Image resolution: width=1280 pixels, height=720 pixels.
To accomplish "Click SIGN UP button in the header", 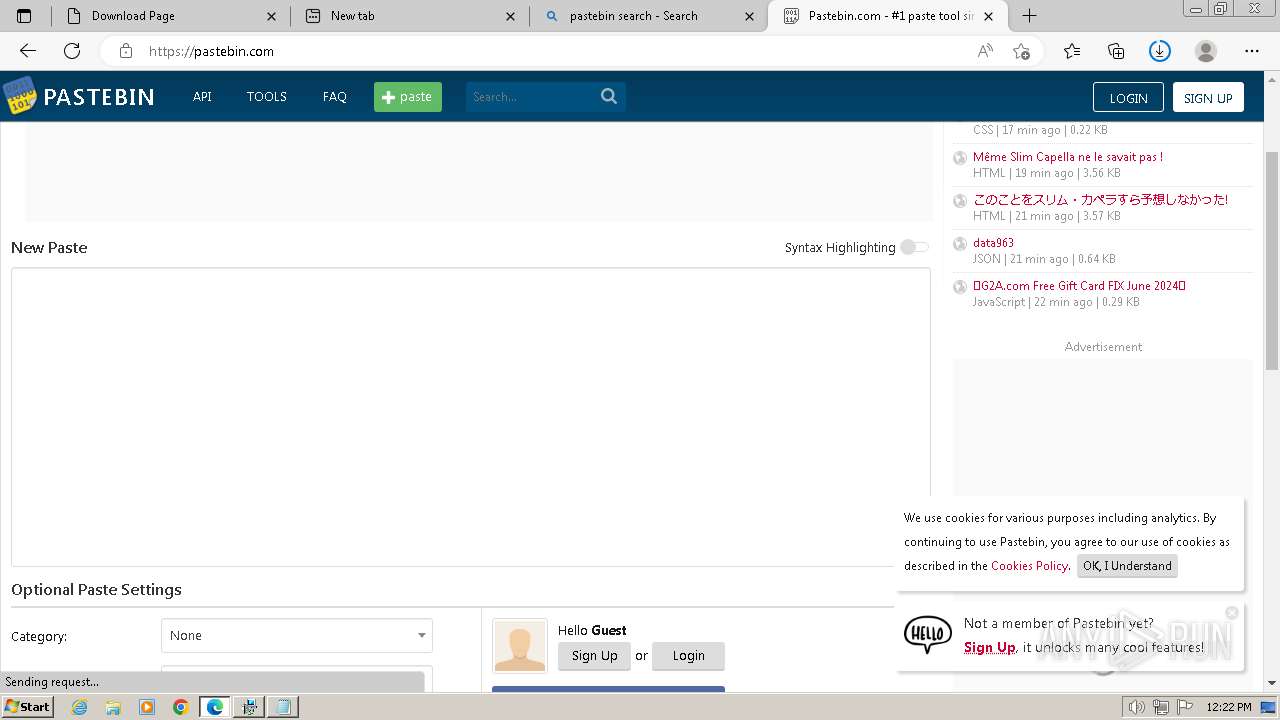I will [x=1208, y=97].
